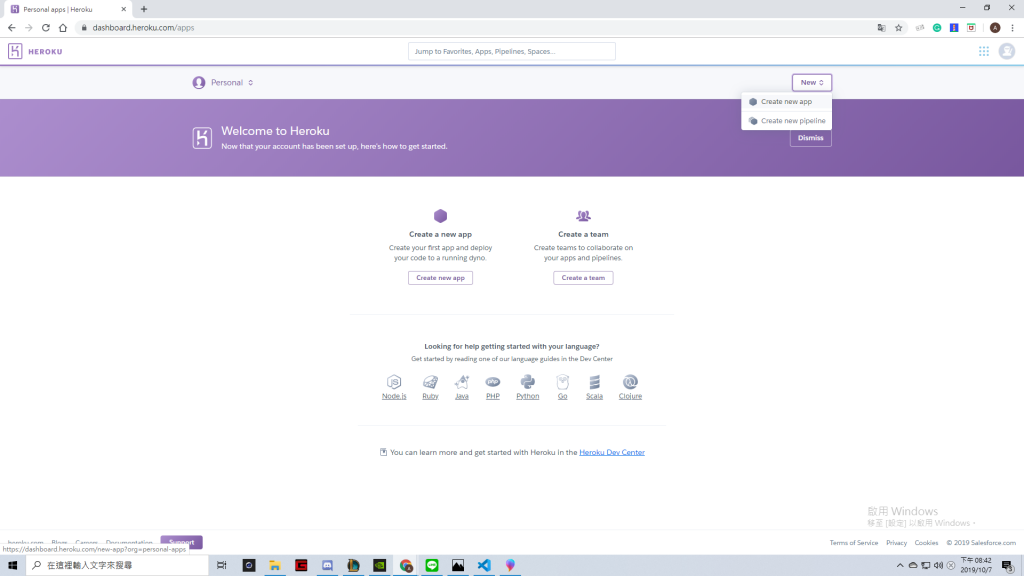Viewport: 1024px width, 576px height.
Task: Open the Go language guide
Action: (x=562, y=396)
